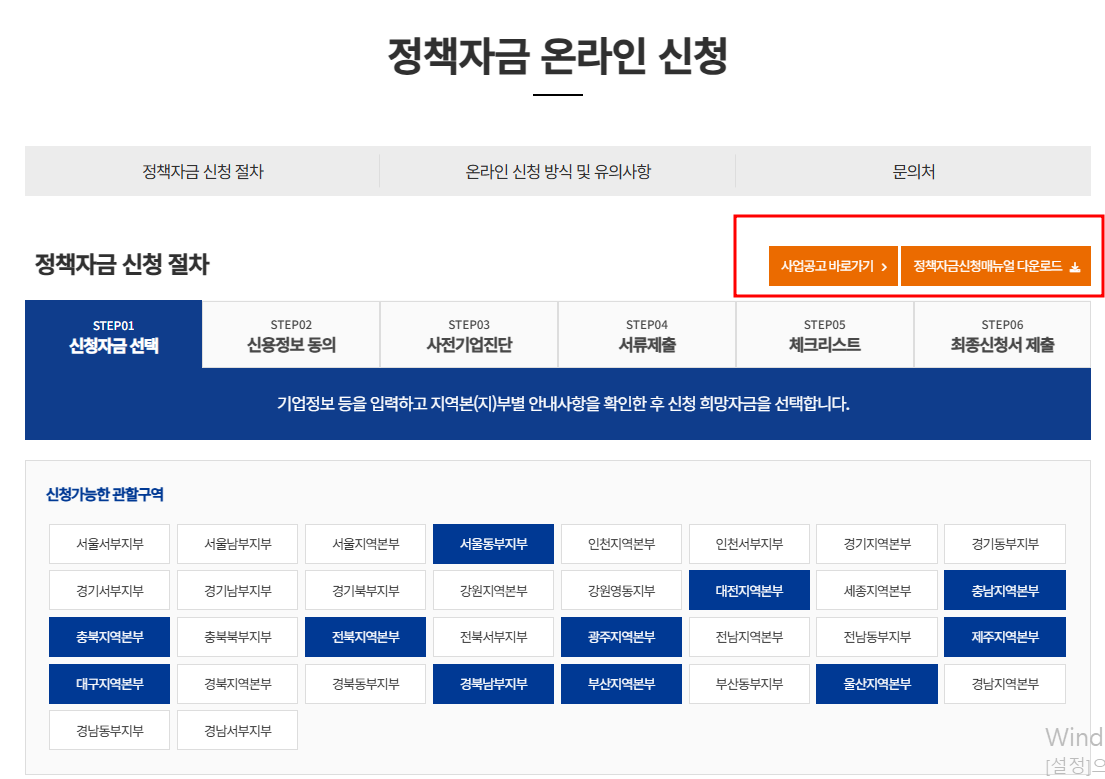The width and height of the screenshot is (1105, 779).
Task: Select the 광주지역본부 region
Action: click(621, 637)
